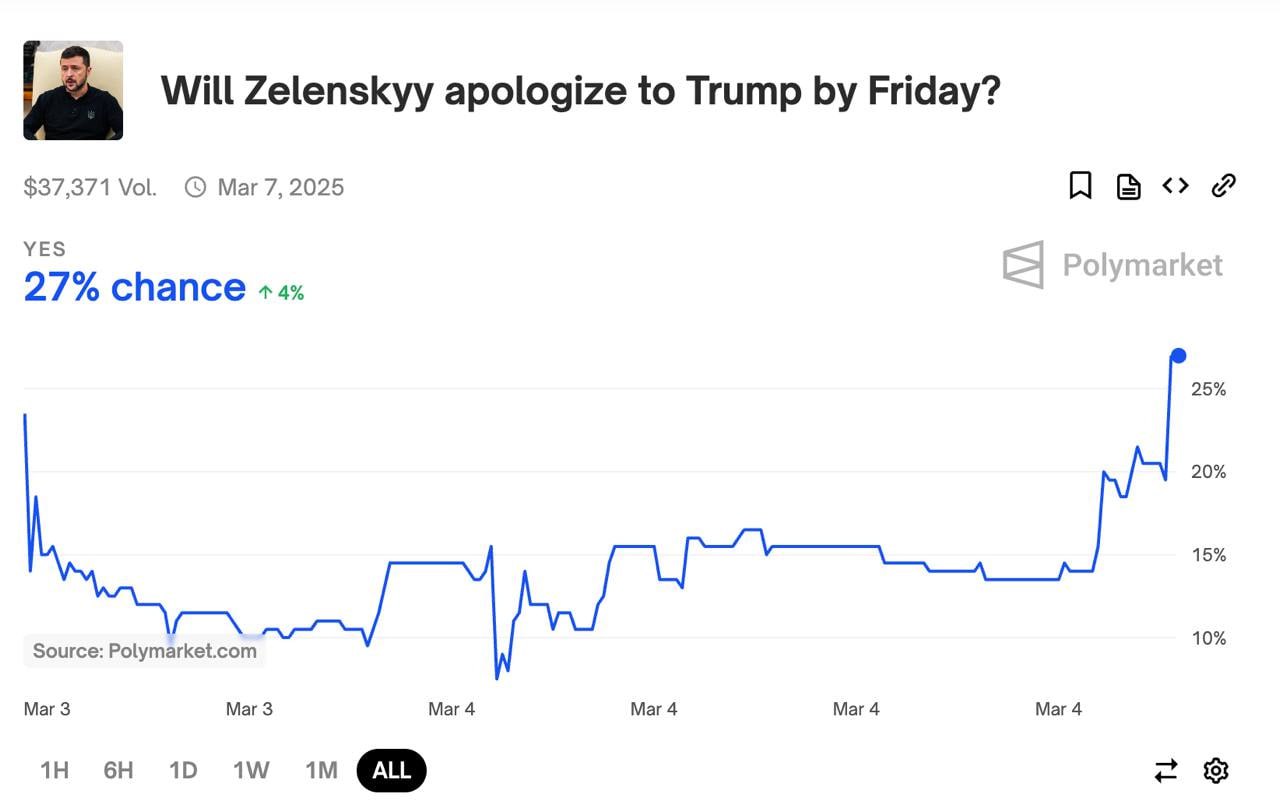Copy market link with chain icon

(x=1223, y=186)
